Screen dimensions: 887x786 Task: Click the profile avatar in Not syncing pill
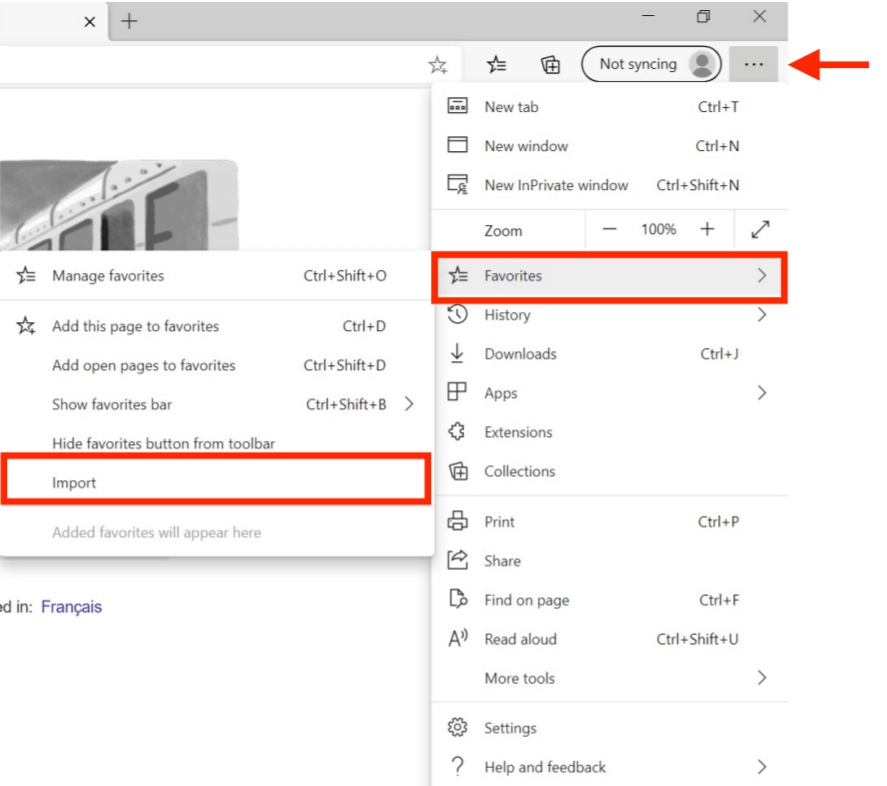pyautogui.click(x=702, y=65)
